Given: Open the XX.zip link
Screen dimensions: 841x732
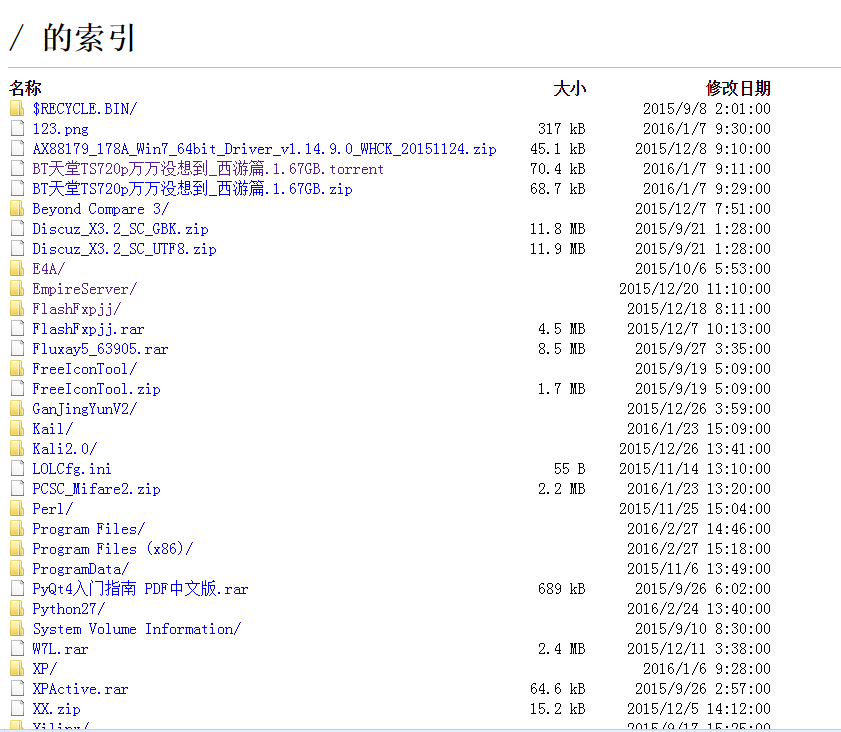Looking at the screenshot, I should click(55, 708).
